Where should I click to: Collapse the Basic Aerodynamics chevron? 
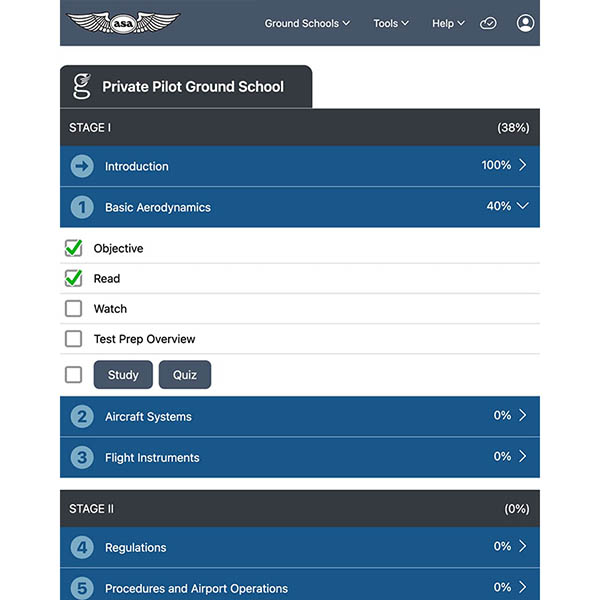pos(522,207)
